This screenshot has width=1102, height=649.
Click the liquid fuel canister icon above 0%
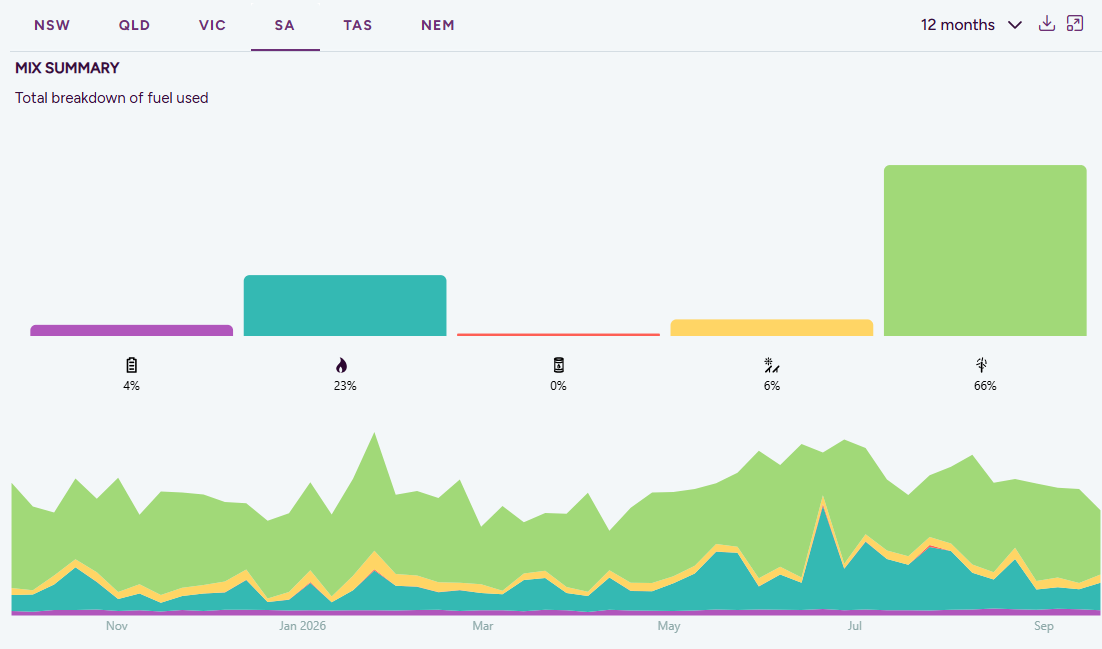(x=559, y=365)
